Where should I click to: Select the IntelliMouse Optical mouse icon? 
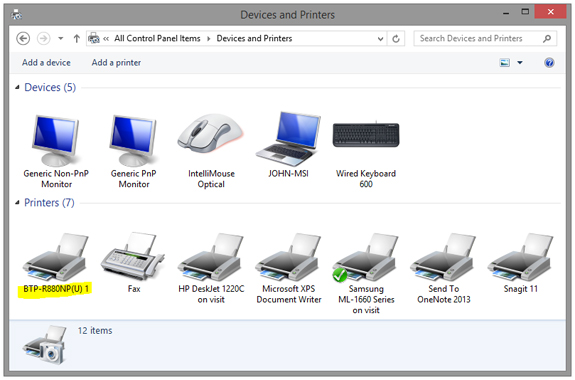click(211, 133)
